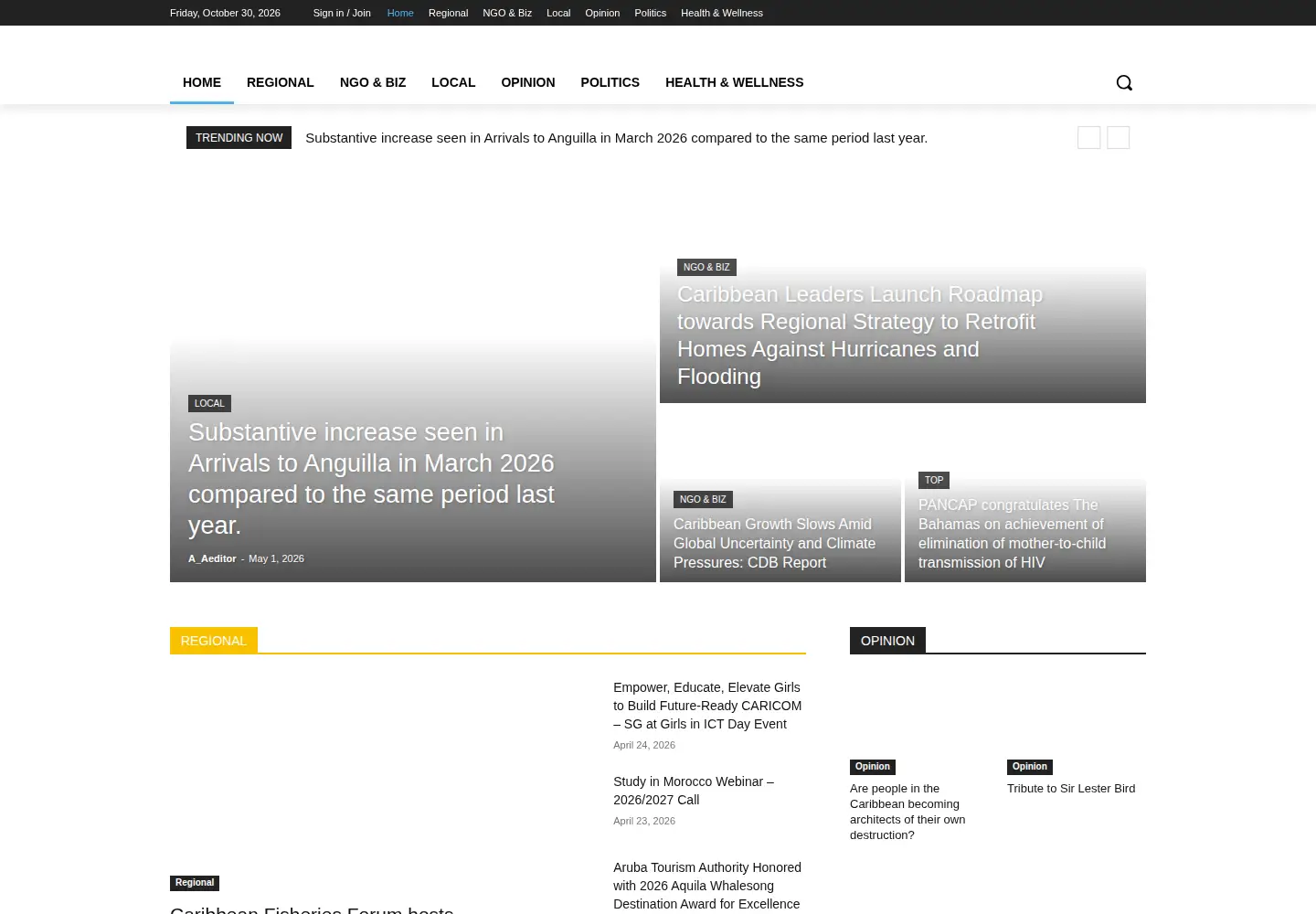Open Are people in the Caribbean opinion piece
This screenshot has width=1316, height=914.
(907, 812)
